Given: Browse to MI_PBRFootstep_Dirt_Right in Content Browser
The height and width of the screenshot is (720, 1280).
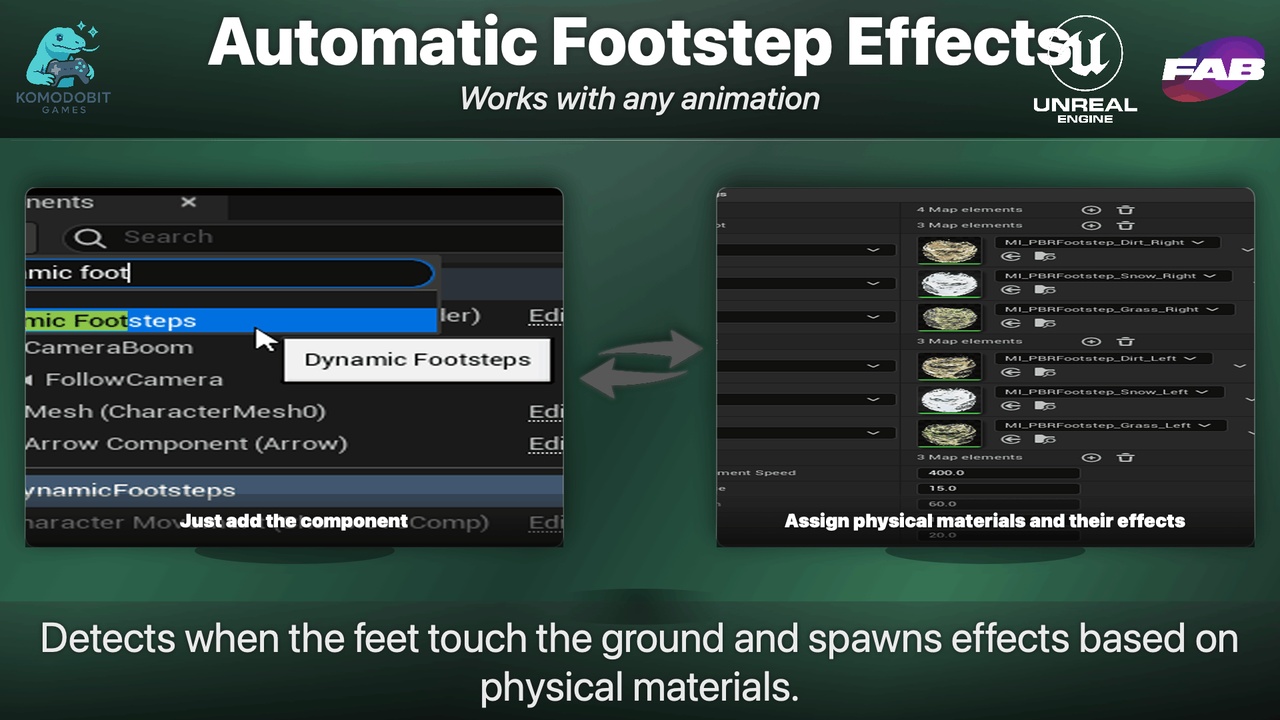Looking at the screenshot, I should tap(1045, 256).
